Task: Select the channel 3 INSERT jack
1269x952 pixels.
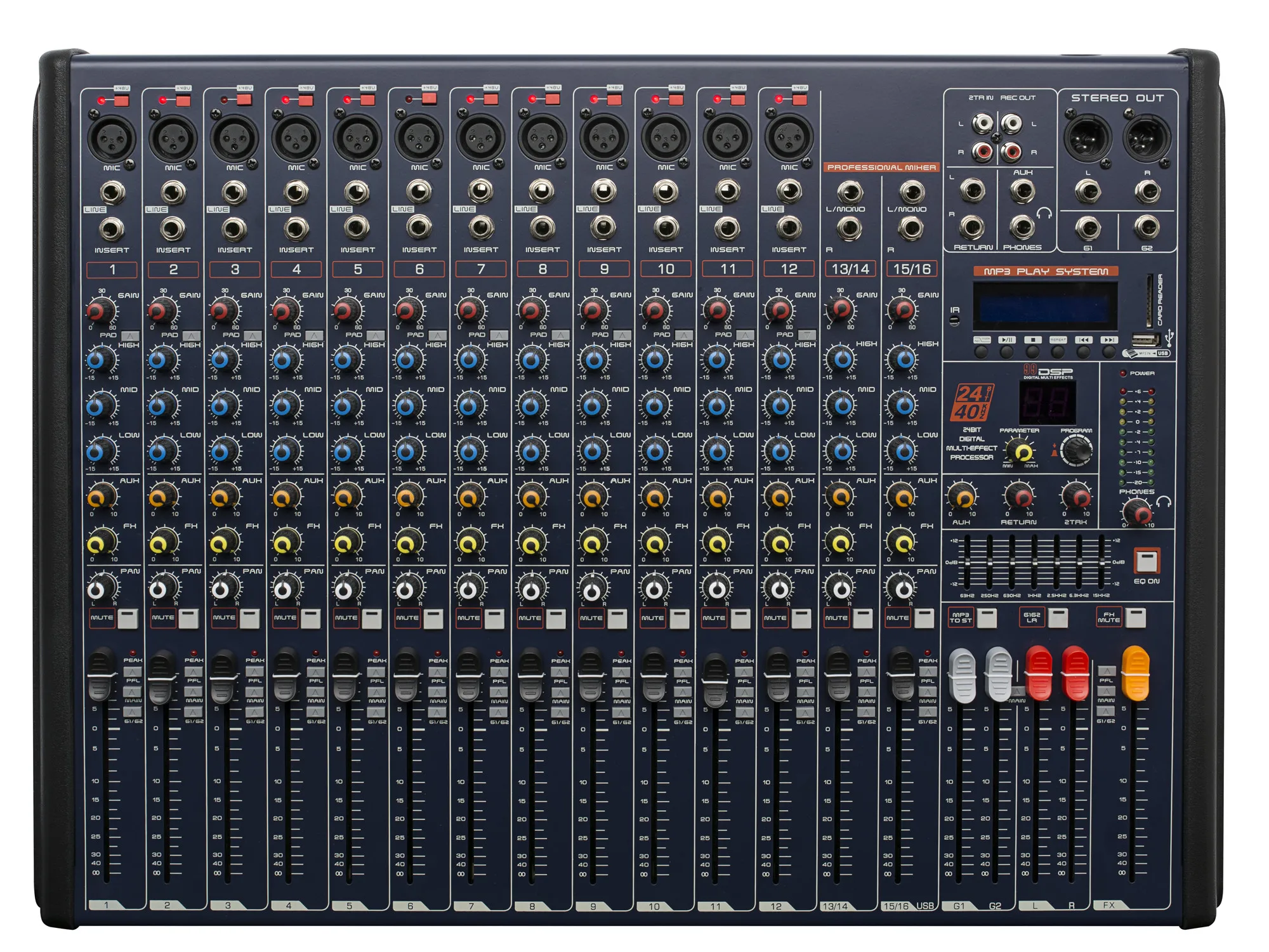Action: [234, 229]
